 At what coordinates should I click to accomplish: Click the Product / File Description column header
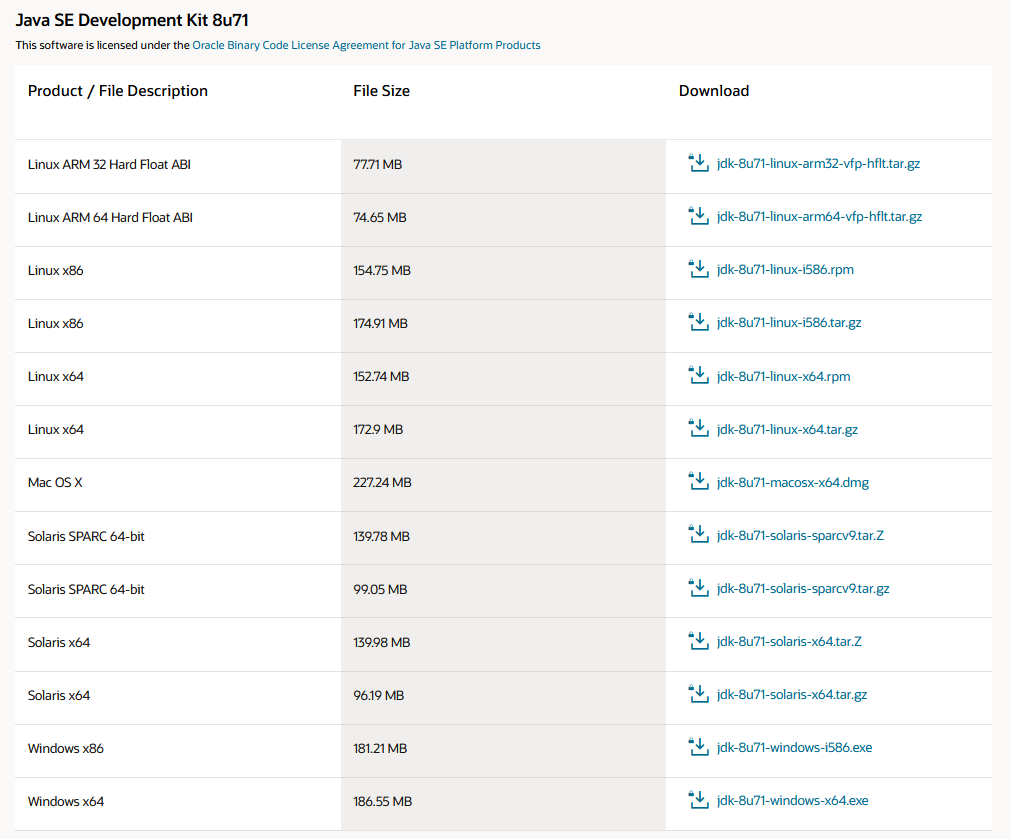(x=117, y=91)
